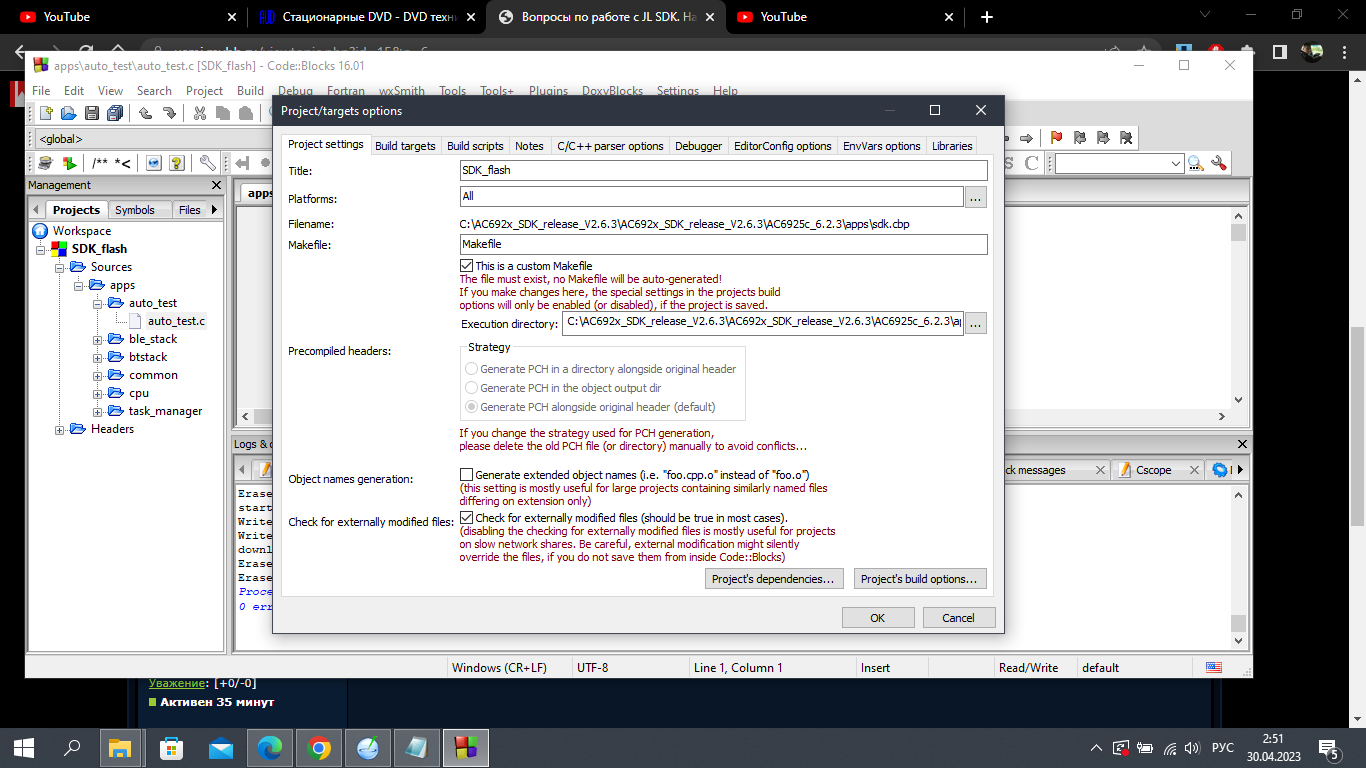
Task: Click the Undo arrow icon
Action: [146, 113]
